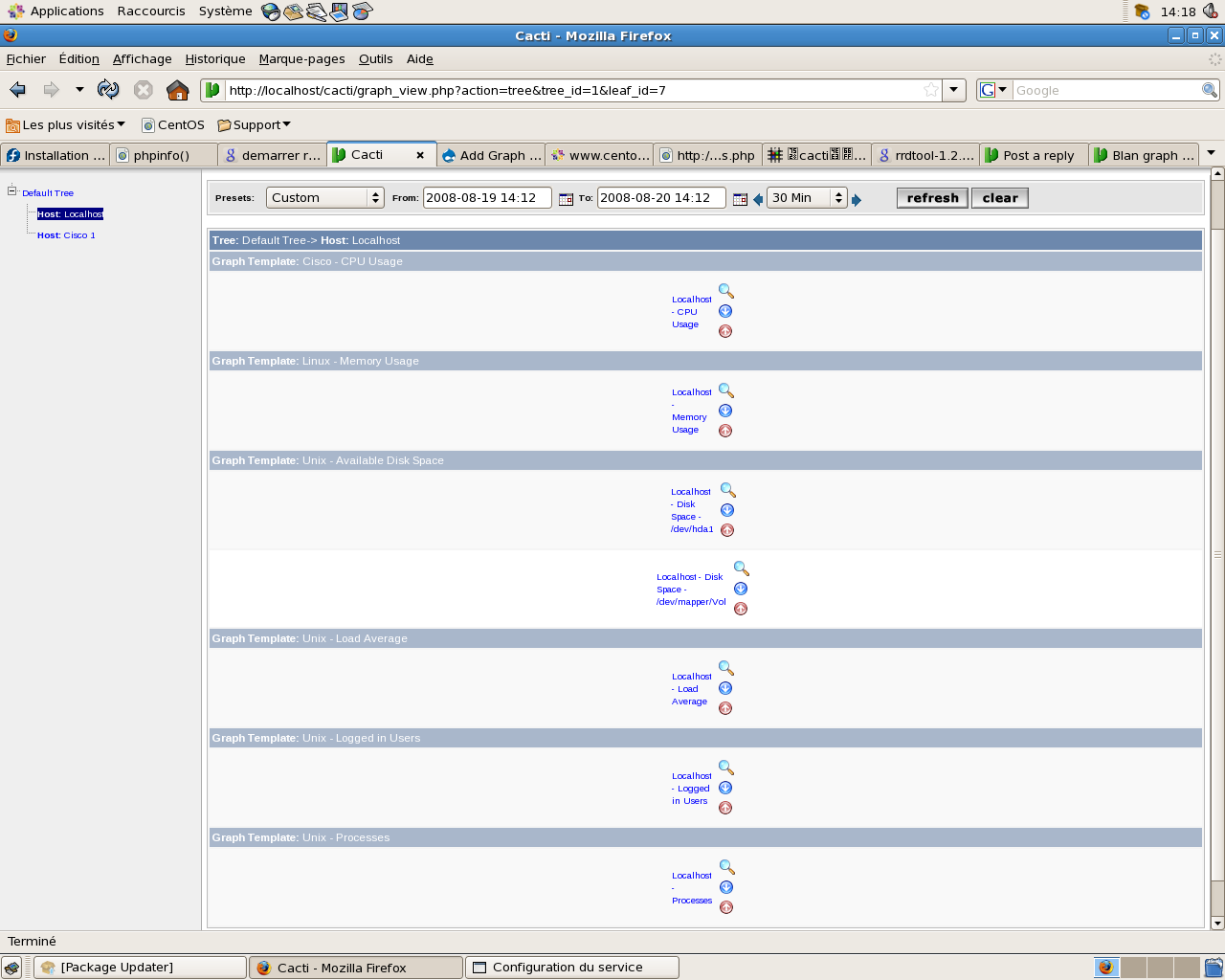The width and height of the screenshot is (1225, 980).
Task: Shift time span forward with right arrow
Action: point(857,200)
